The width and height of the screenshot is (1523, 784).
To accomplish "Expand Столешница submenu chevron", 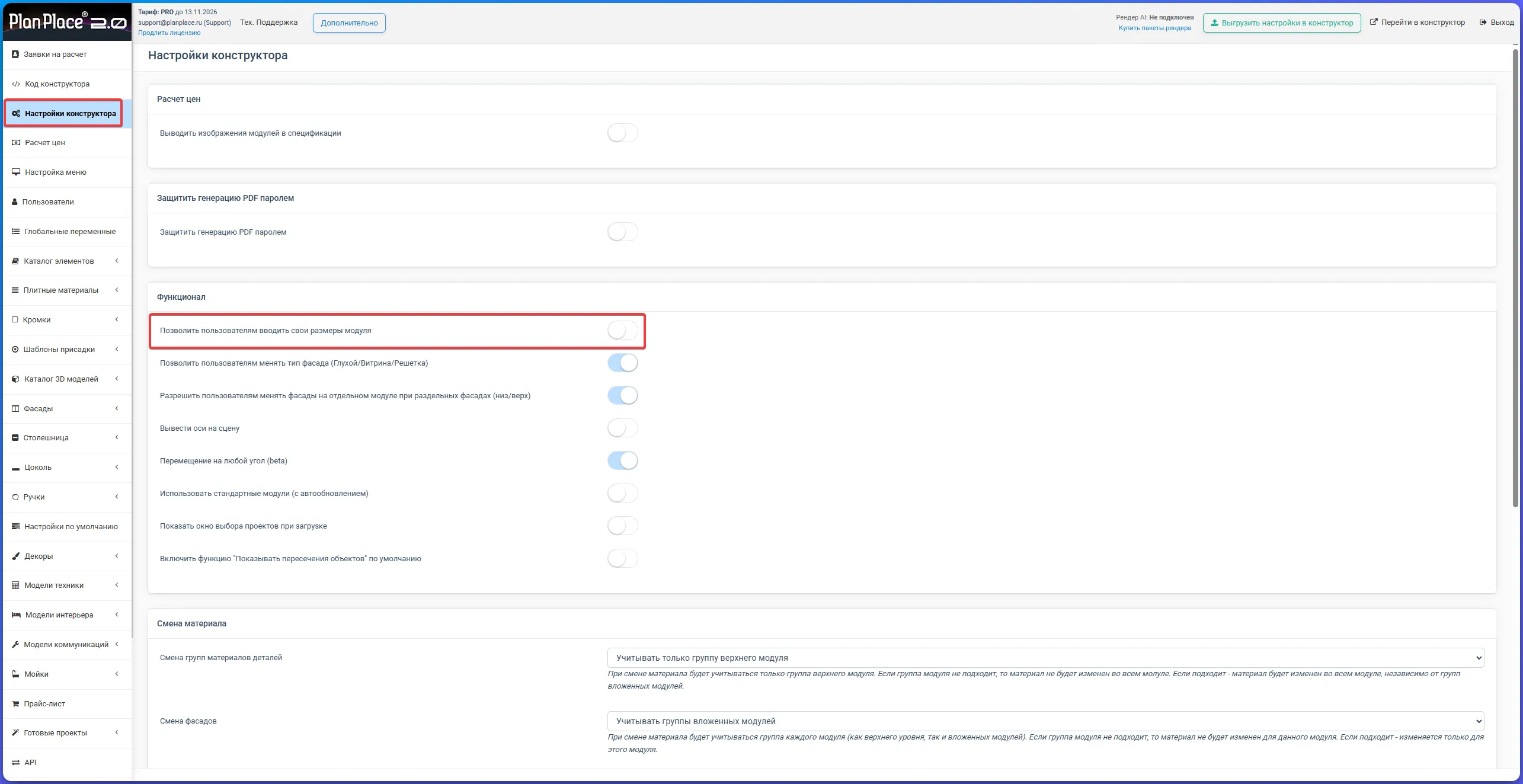I will [x=117, y=437].
